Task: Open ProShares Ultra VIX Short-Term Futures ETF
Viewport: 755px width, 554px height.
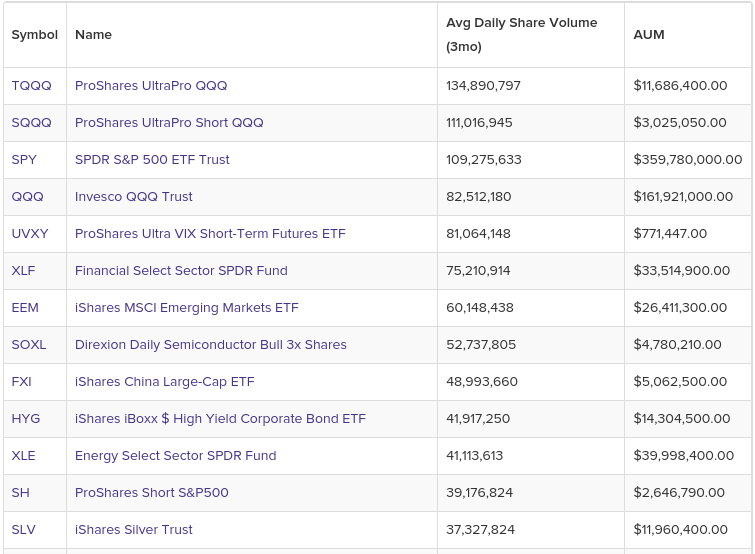Action: (x=210, y=234)
